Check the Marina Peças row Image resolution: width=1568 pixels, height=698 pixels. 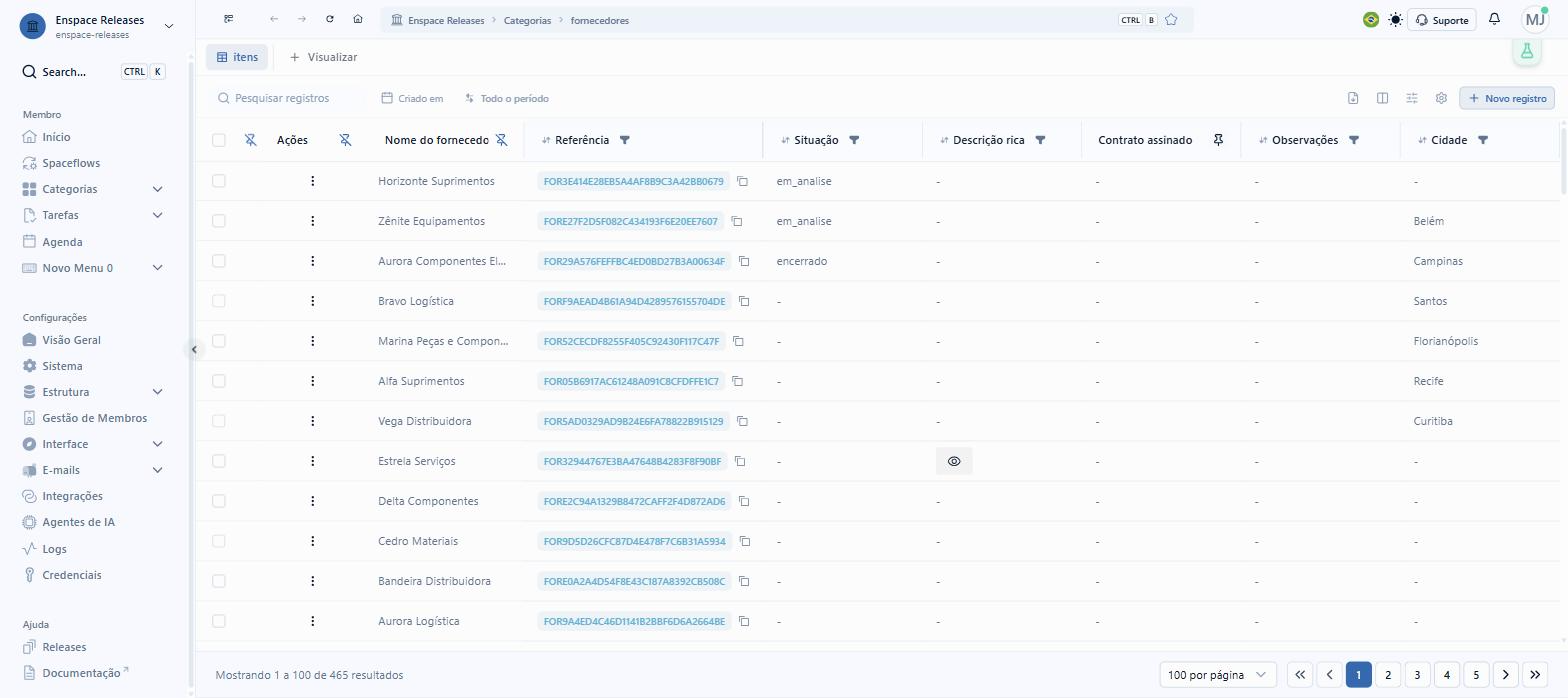click(219, 341)
